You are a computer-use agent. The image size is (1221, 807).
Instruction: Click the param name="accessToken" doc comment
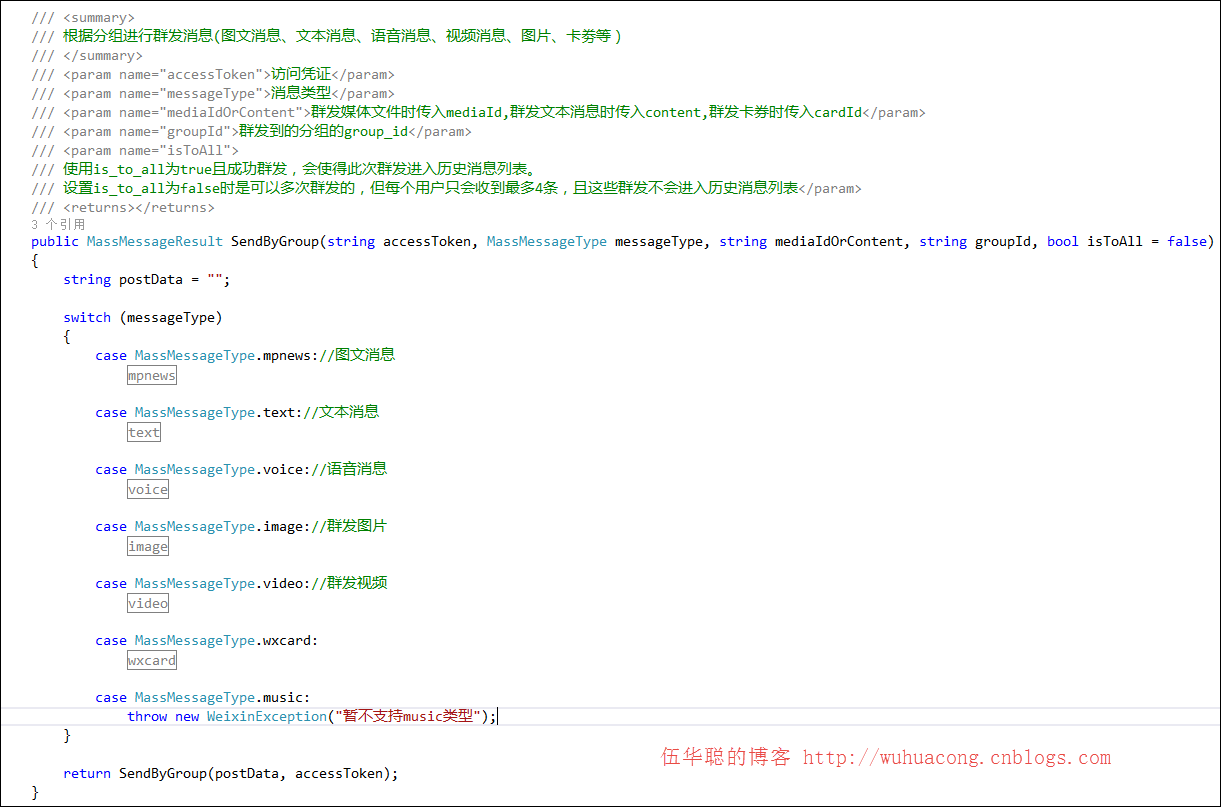pos(213,75)
